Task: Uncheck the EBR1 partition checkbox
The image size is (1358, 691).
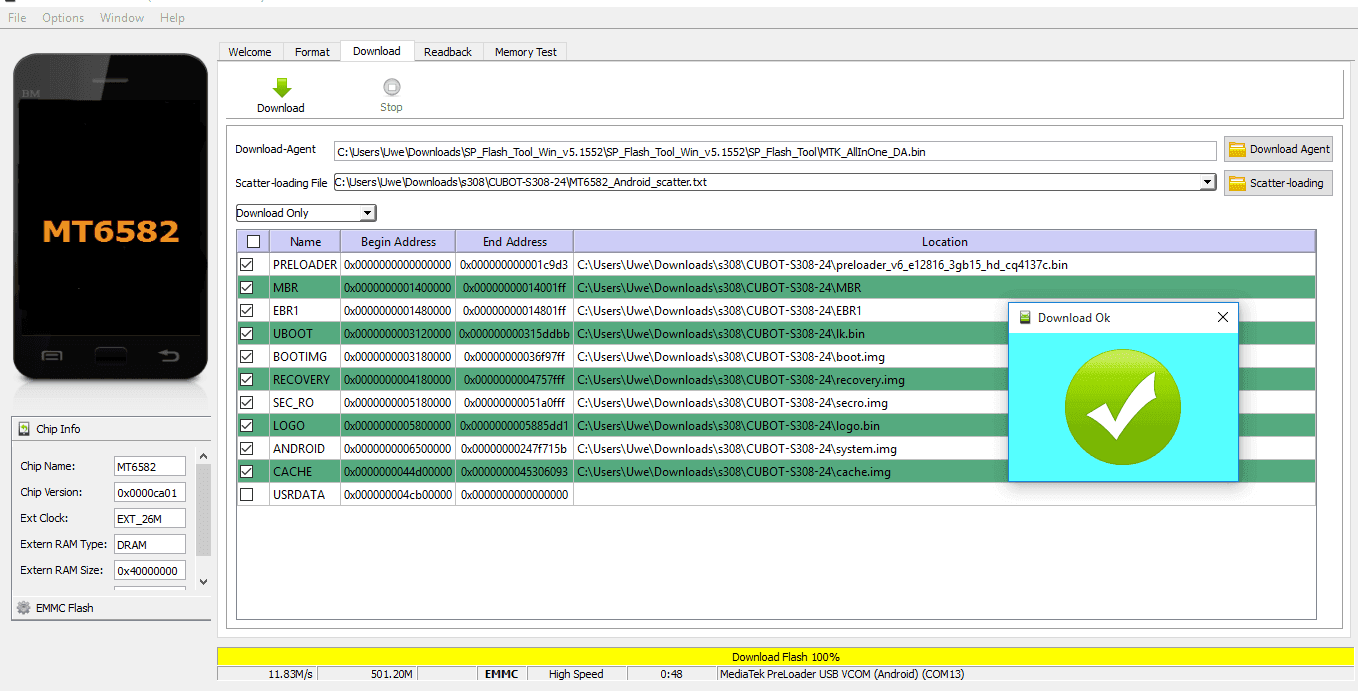Action: click(x=247, y=311)
